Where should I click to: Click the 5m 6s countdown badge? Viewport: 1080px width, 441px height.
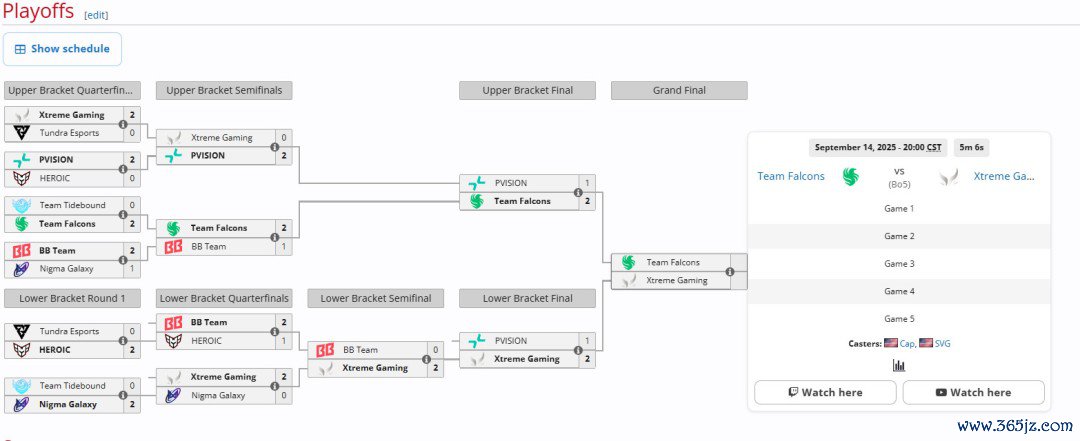(x=971, y=147)
